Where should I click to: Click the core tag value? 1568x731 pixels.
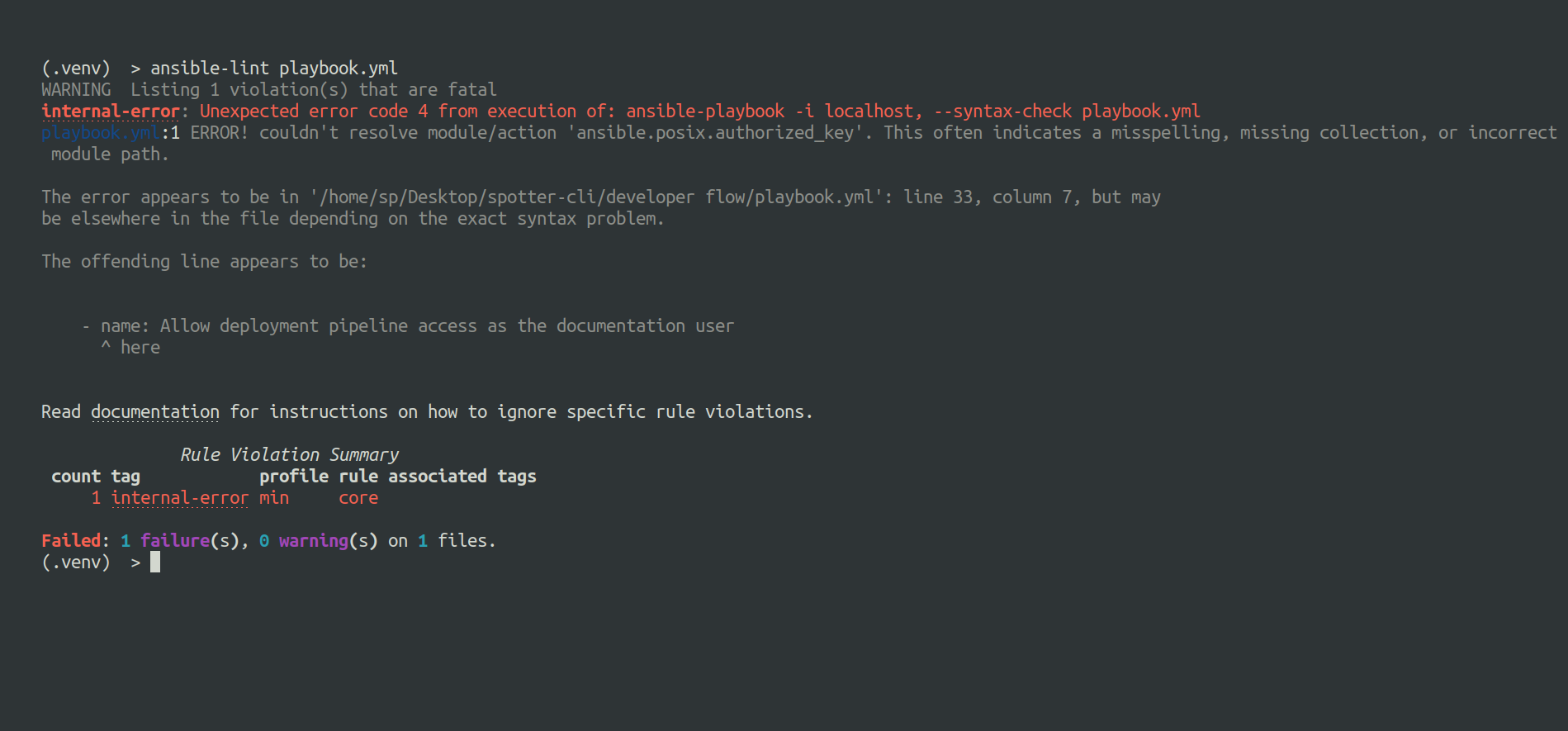point(358,498)
